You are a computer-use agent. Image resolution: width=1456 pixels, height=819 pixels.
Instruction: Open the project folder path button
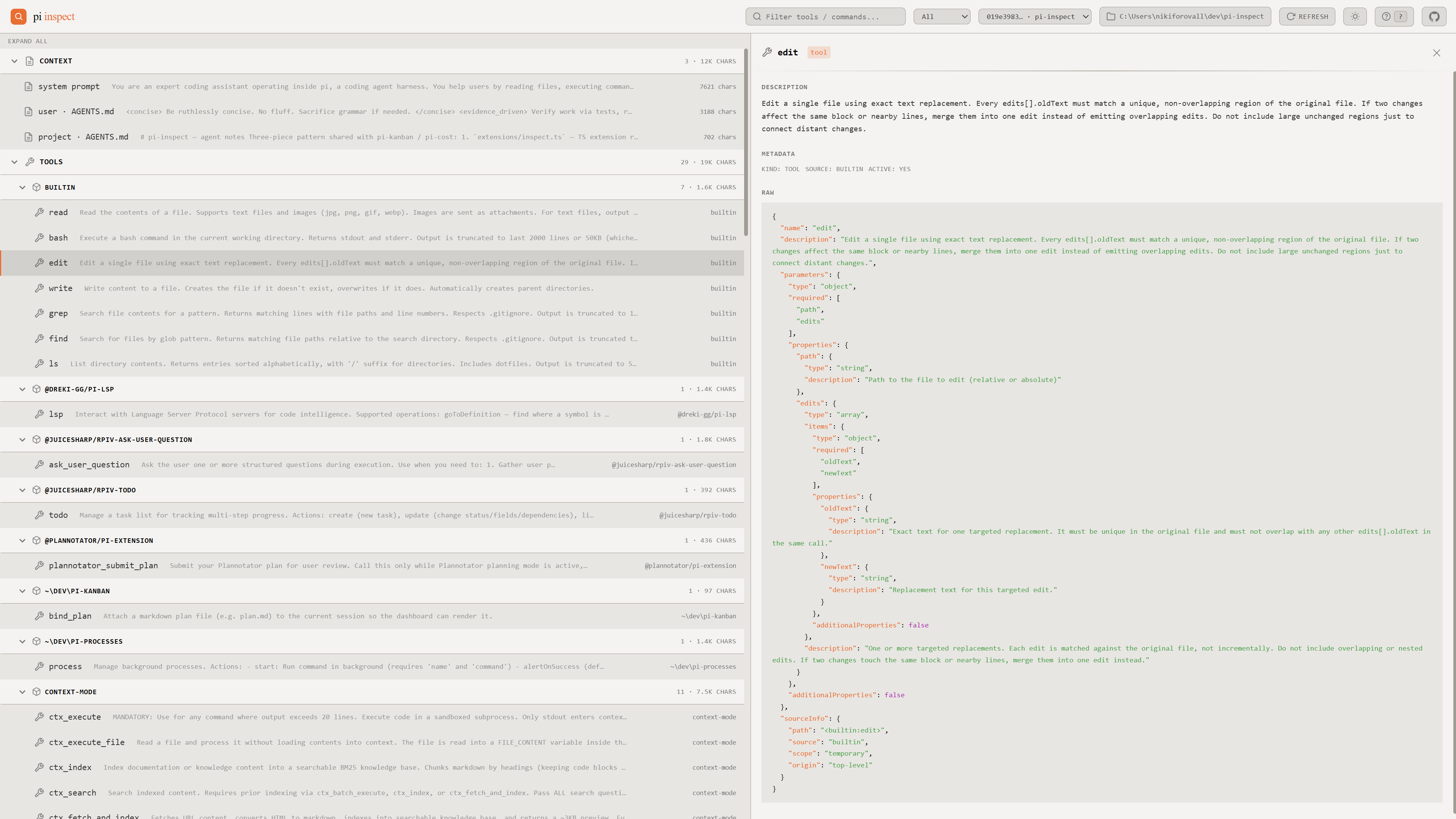[1185, 16]
